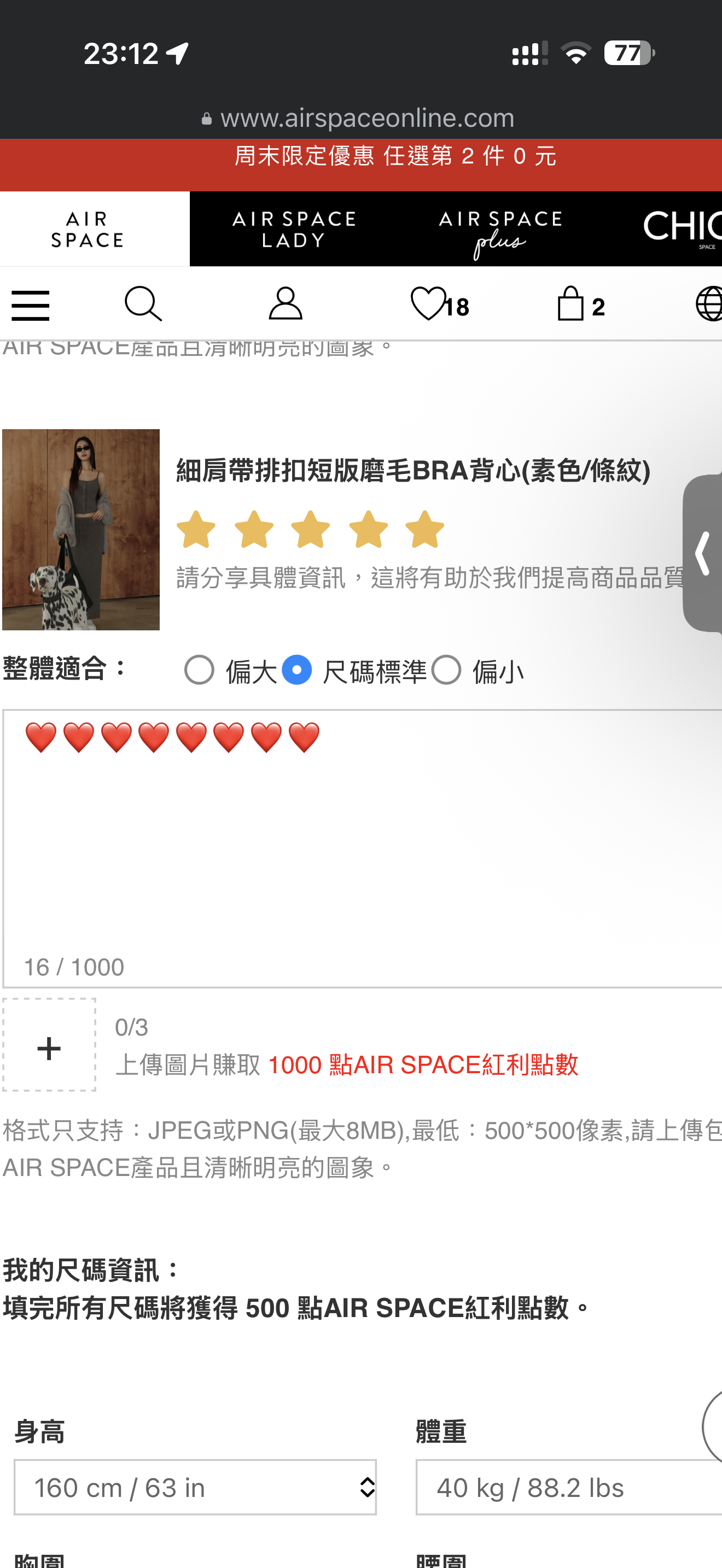722x1568 pixels.
Task: Open the account profile icon
Action: [285, 304]
